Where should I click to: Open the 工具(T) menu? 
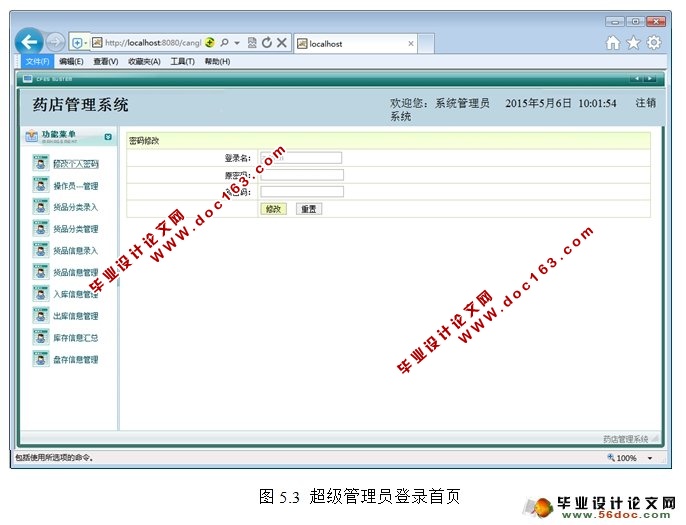182,61
